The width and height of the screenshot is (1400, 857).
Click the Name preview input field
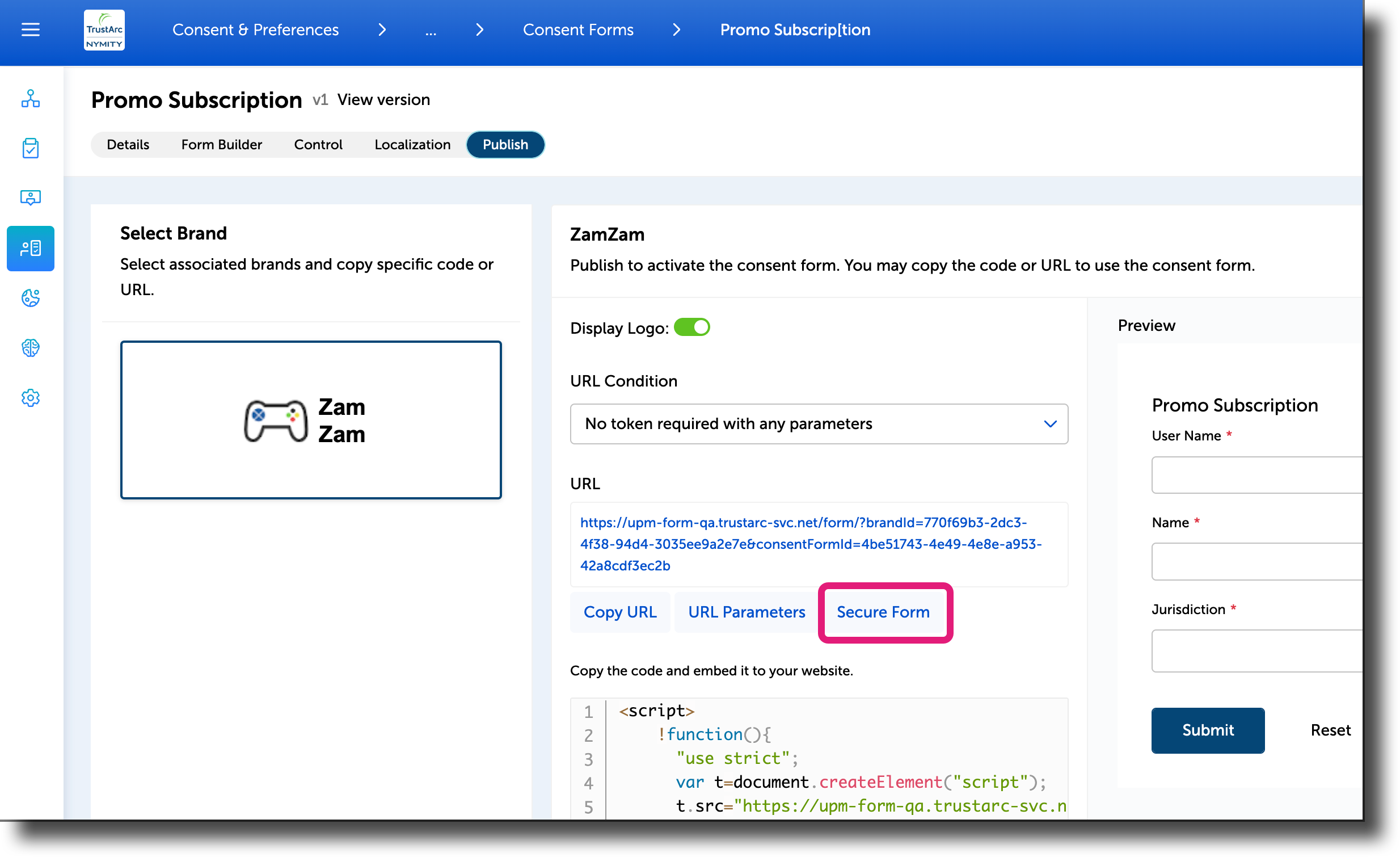click(x=1257, y=561)
